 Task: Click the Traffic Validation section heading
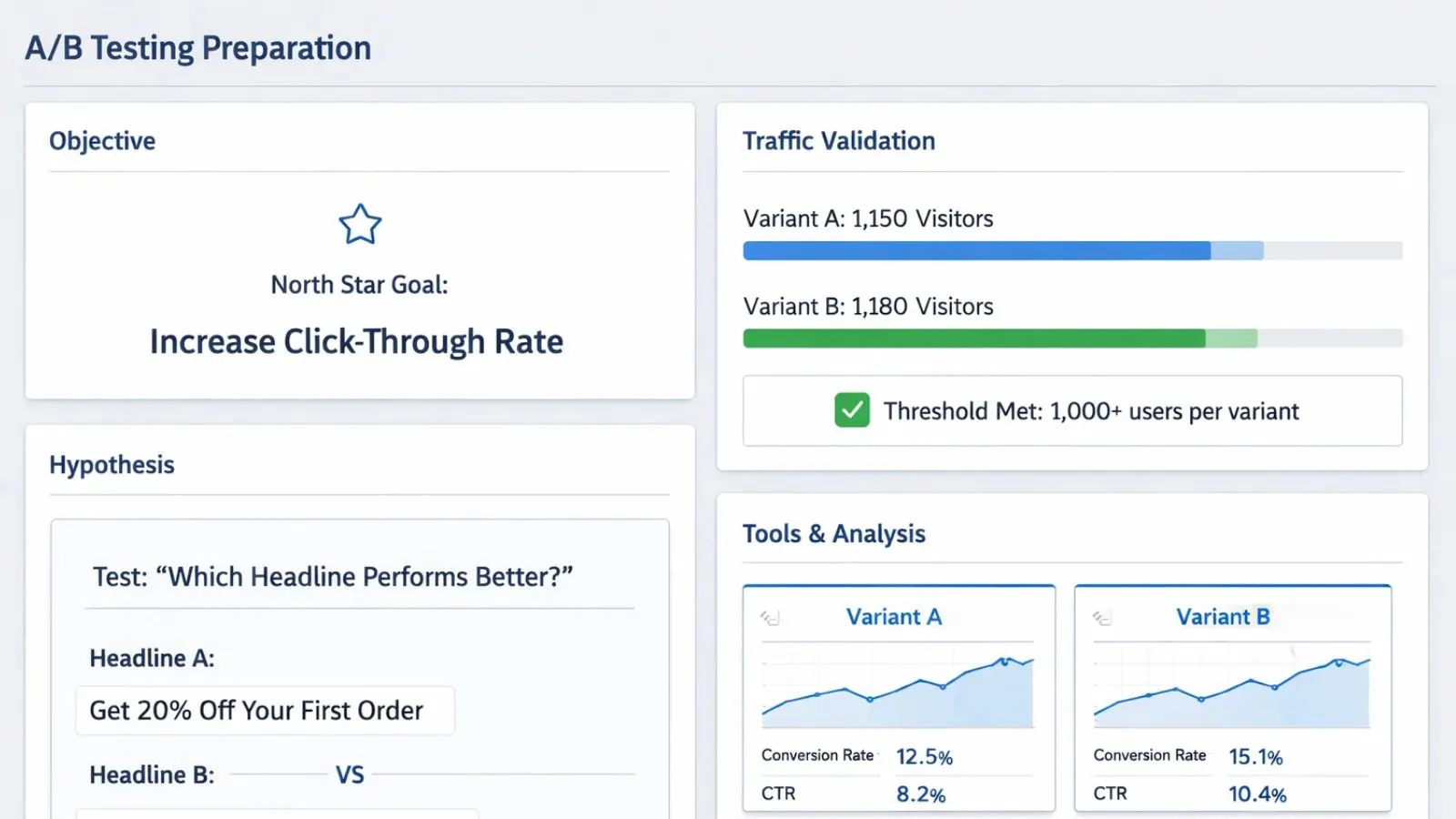[x=838, y=141]
